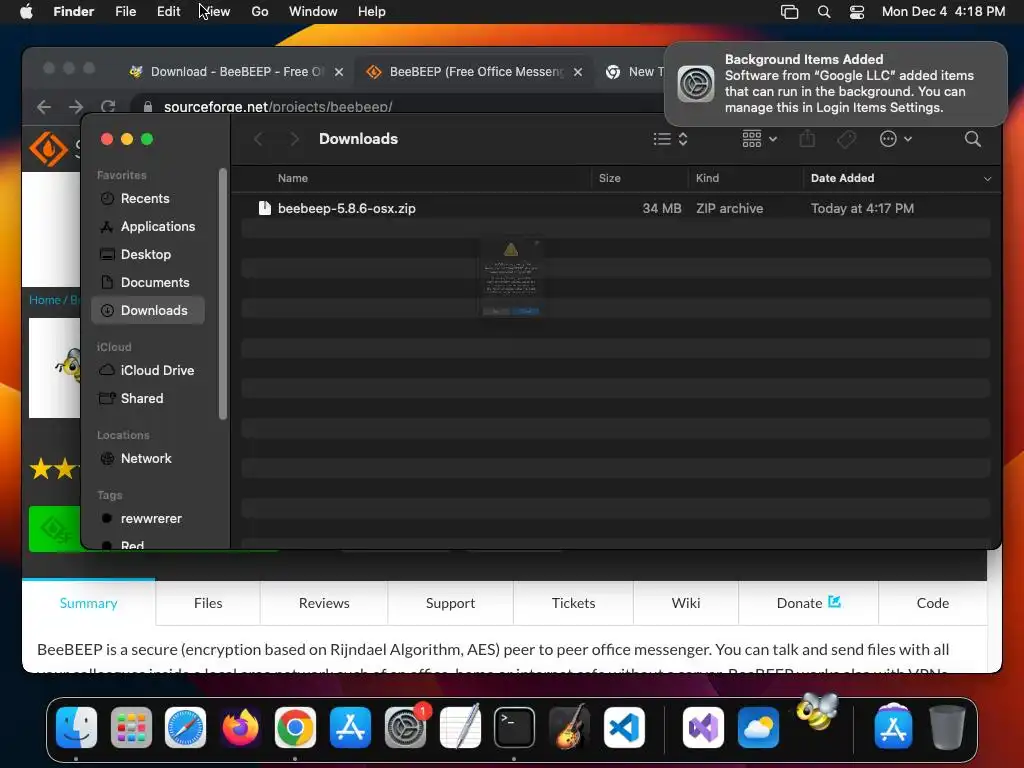Open Launchpad in the Dock
1024x768 pixels.
point(131,727)
